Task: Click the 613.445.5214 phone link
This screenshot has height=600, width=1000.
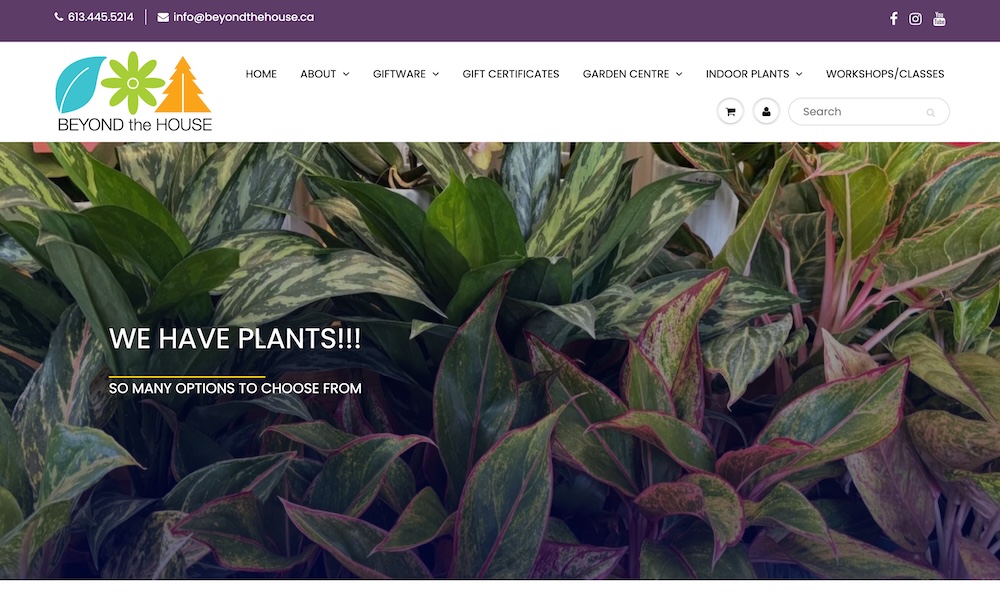Action: pos(101,17)
